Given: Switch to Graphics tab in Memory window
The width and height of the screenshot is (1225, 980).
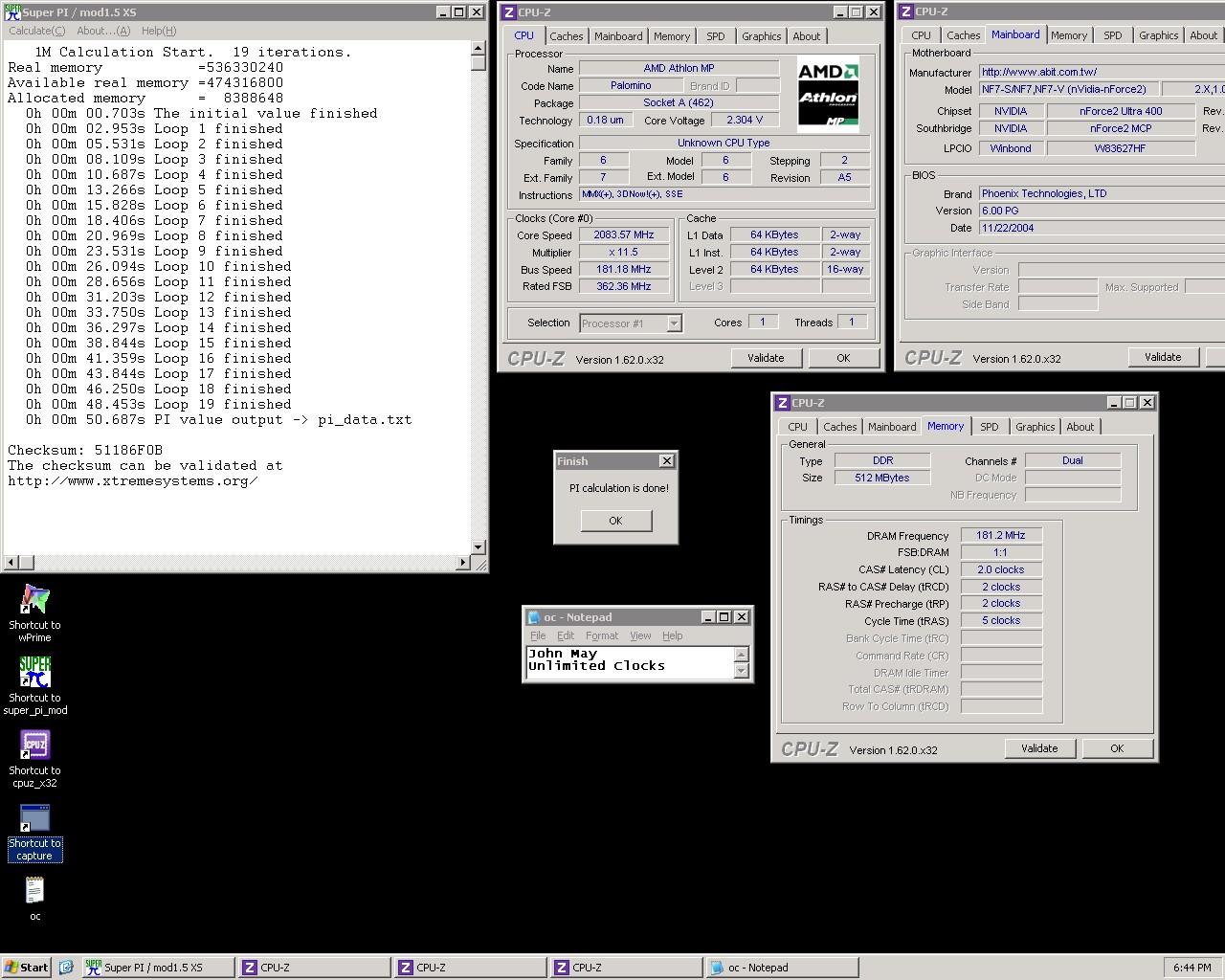Looking at the screenshot, I should [x=1035, y=427].
